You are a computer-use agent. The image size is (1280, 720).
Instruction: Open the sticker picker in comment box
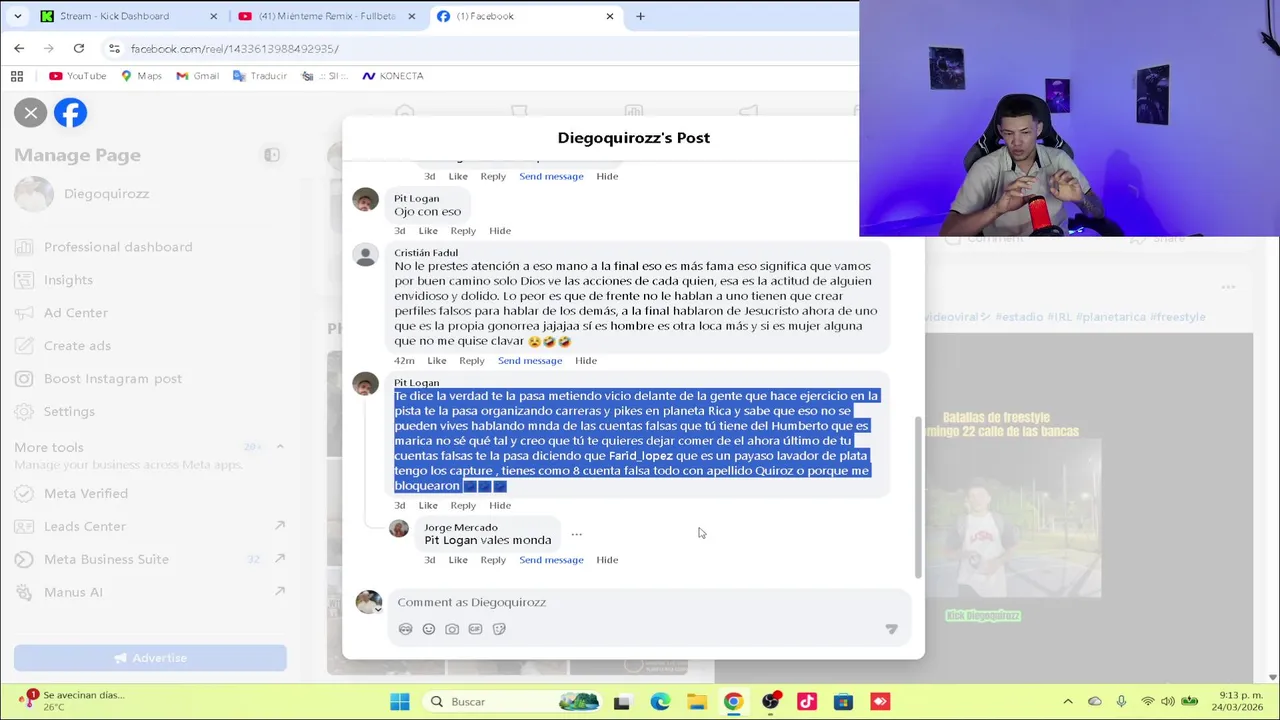(x=499, y=629)
